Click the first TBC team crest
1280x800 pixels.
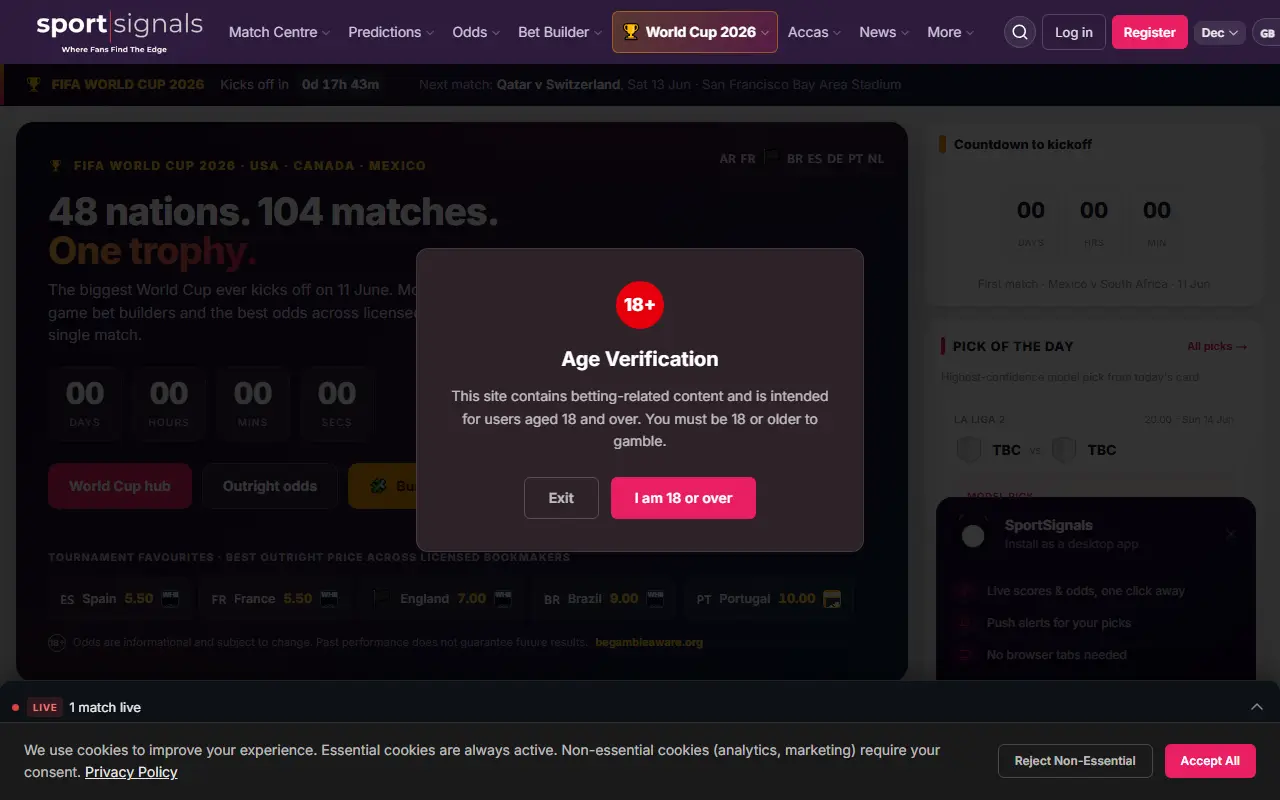pyautogui.click(x=968, y=450)
